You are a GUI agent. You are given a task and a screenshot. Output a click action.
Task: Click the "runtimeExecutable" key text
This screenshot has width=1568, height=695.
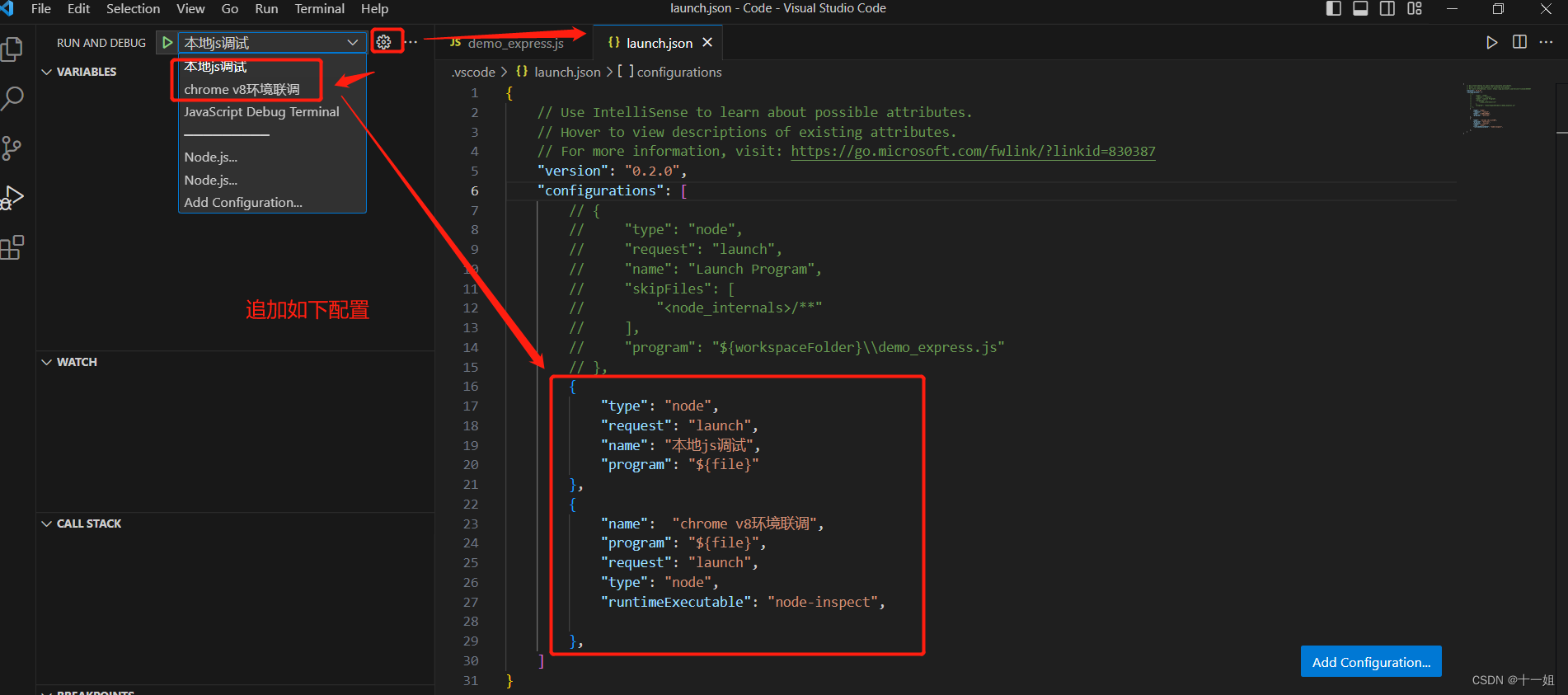676,603
